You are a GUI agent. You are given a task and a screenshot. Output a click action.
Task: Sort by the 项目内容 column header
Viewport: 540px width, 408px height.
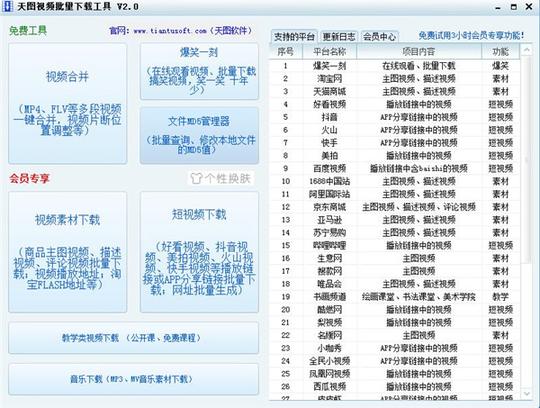tap(419, 52)
